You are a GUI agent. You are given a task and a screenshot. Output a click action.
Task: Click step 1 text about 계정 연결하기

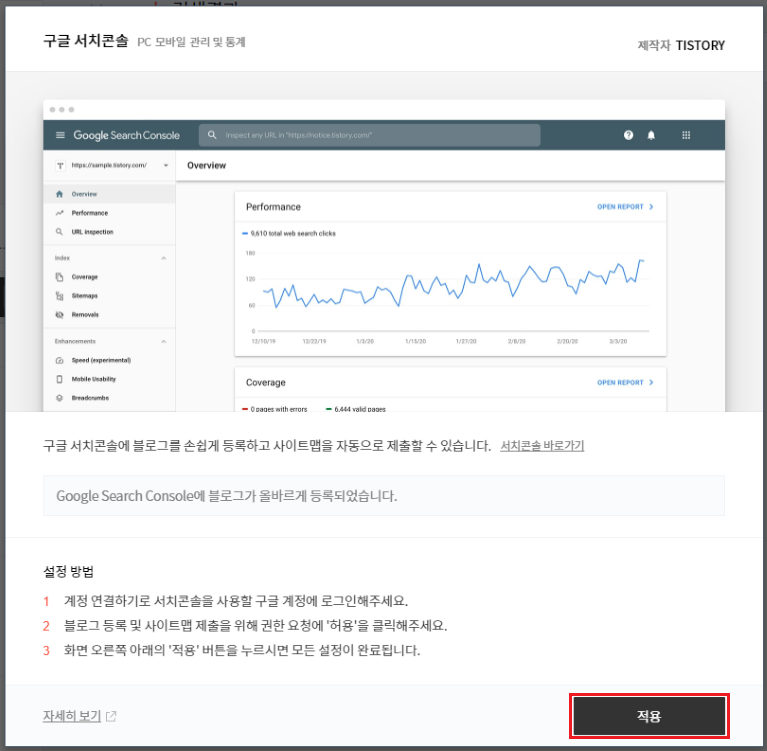(236, 601)
